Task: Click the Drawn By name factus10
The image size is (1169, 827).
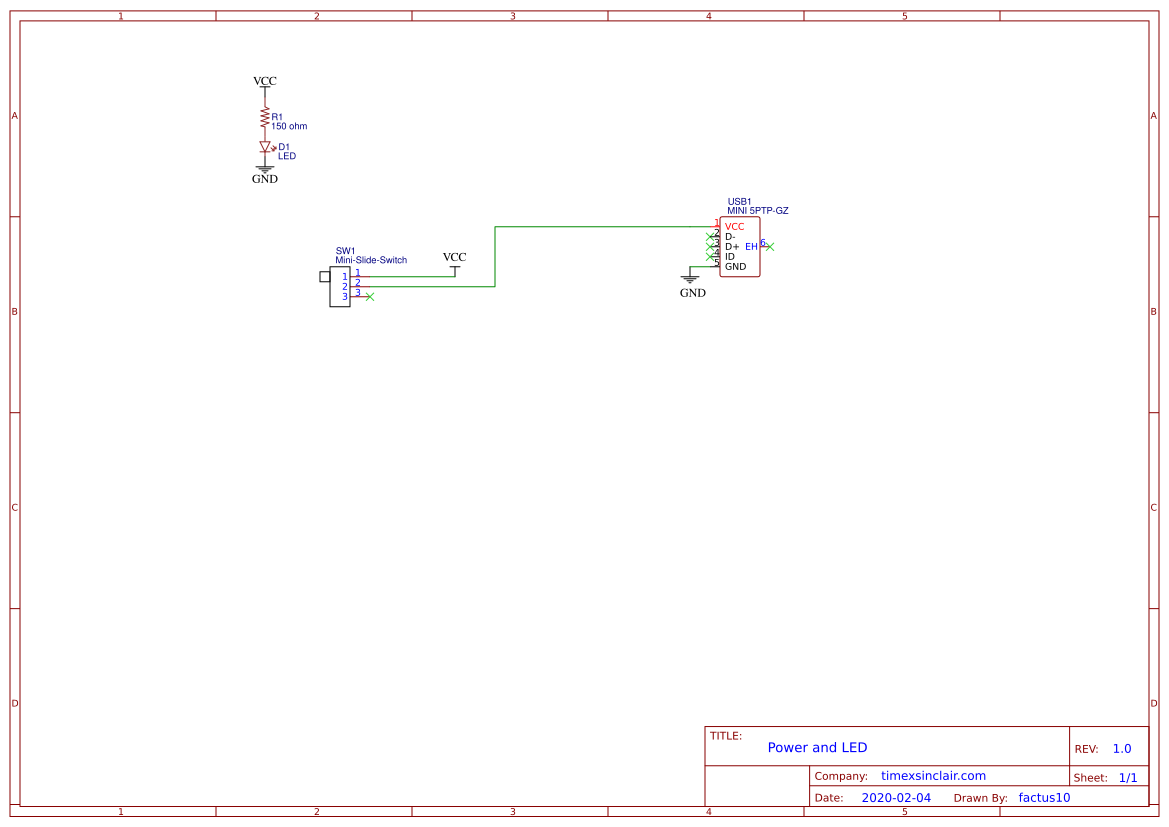Action: [x=1043, y=797]
